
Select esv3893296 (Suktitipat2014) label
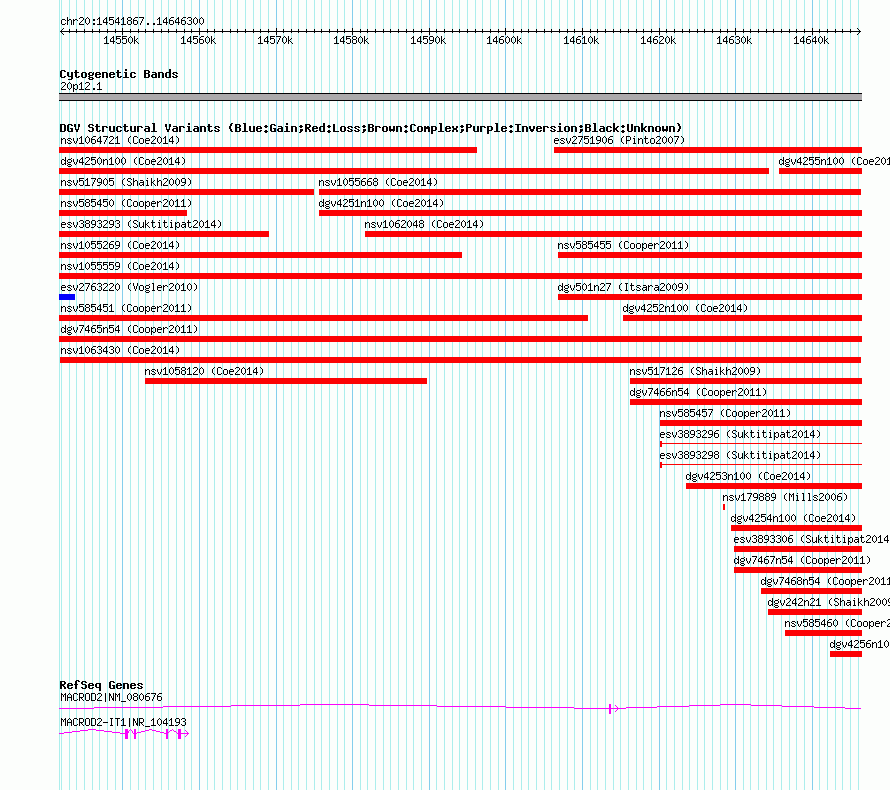[x=740, y=434]
